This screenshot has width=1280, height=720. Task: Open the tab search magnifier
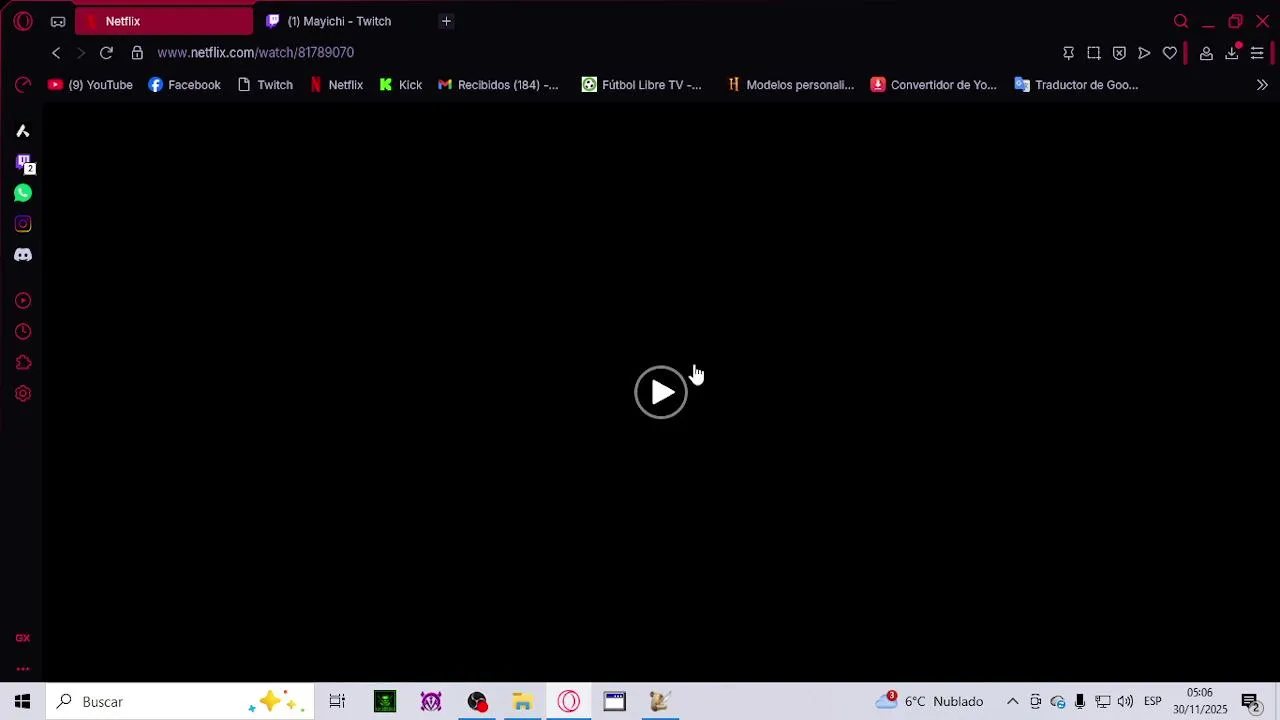1181,21
